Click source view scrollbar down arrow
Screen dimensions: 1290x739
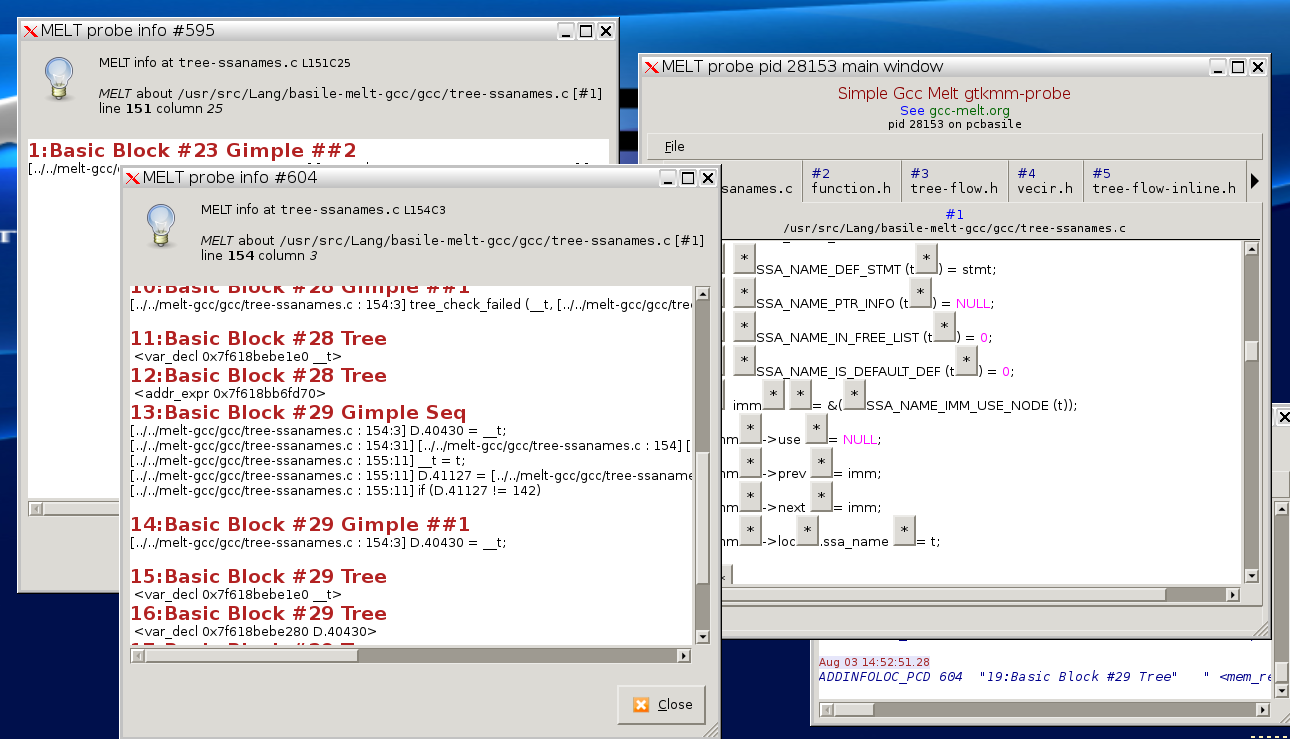pos(1251,576)
